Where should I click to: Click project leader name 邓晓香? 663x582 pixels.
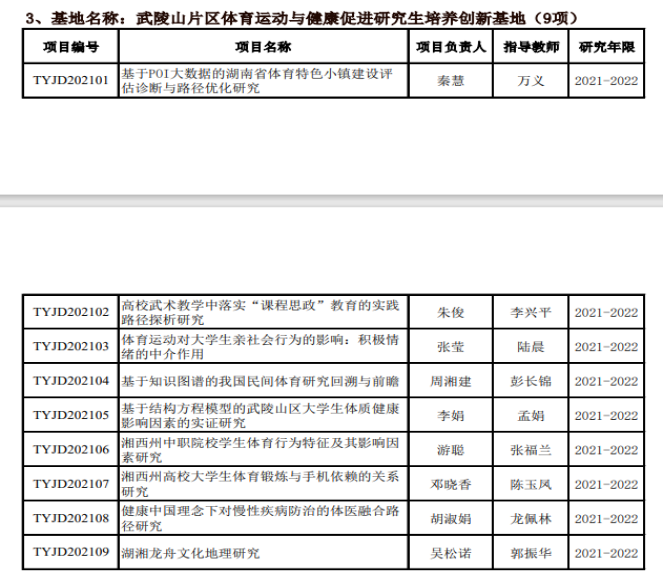point(451,484)
